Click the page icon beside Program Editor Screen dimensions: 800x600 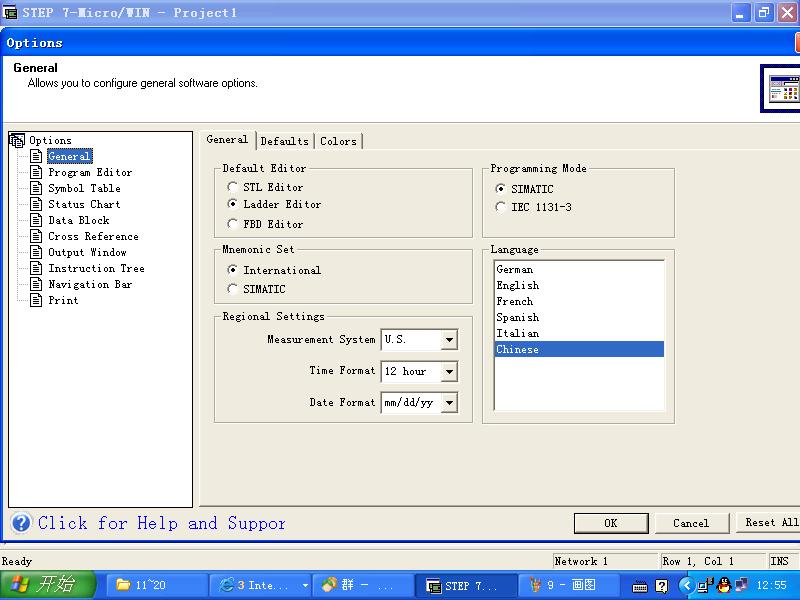(36, 172)
